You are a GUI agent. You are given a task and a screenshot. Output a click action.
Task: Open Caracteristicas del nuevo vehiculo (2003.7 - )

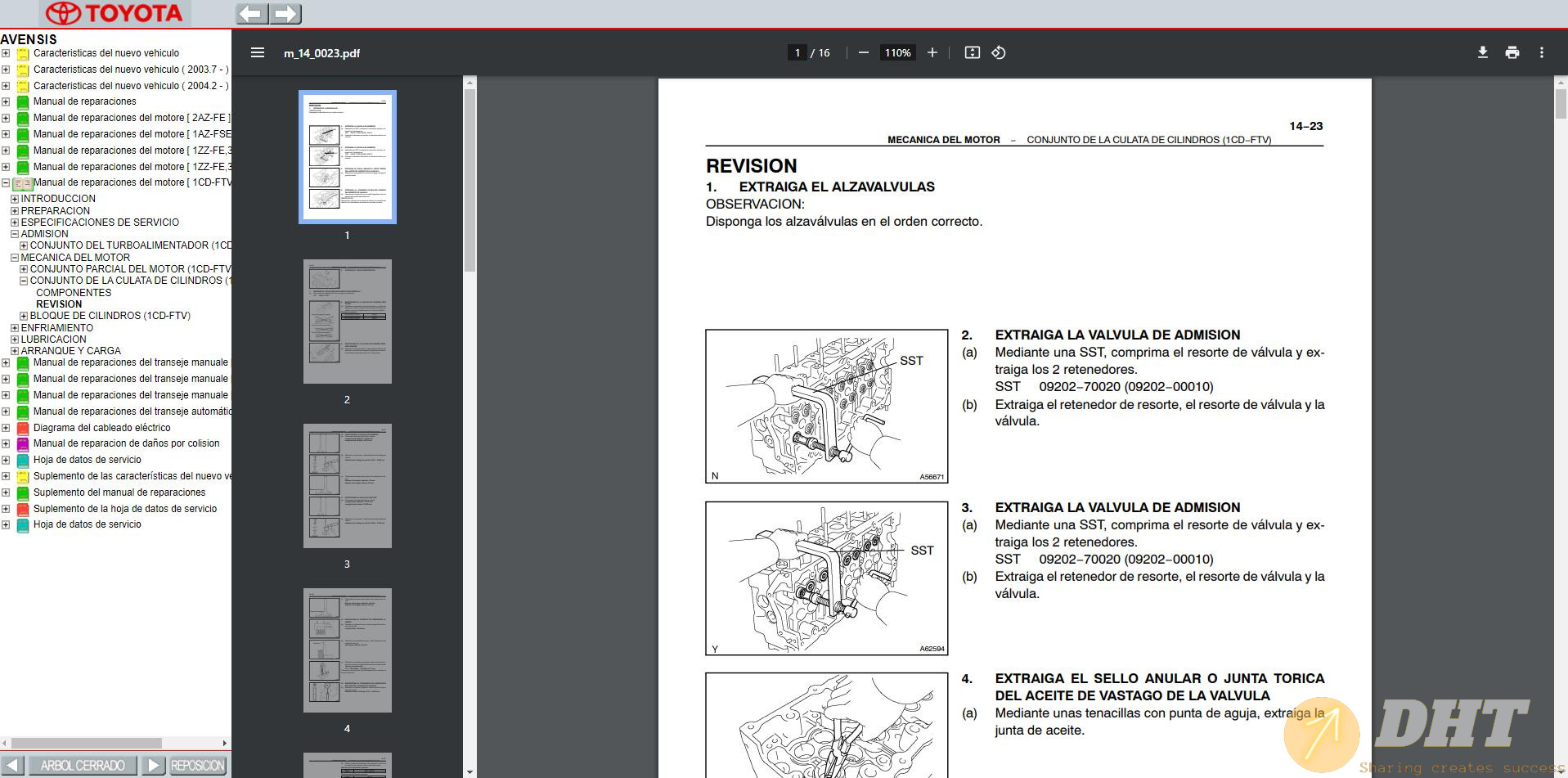tap(131, 70)
